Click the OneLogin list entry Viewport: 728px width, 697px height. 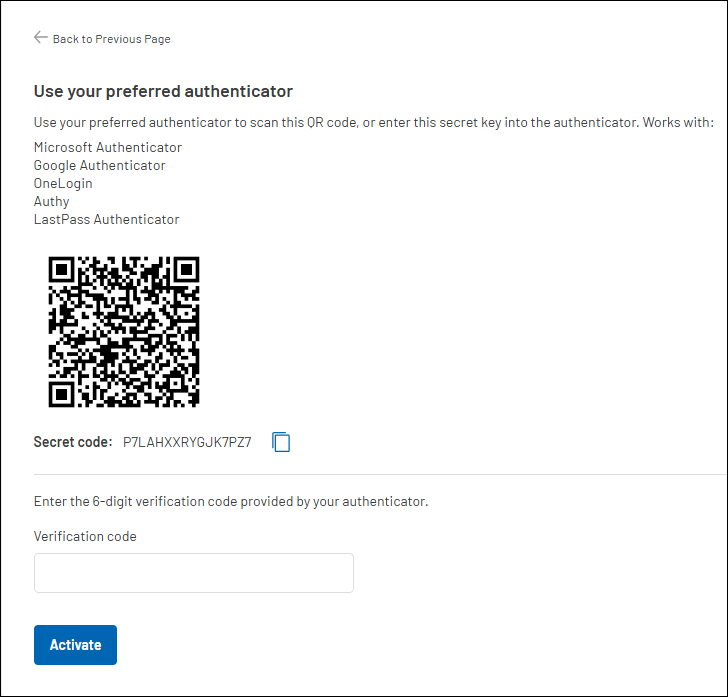(63, 183)
